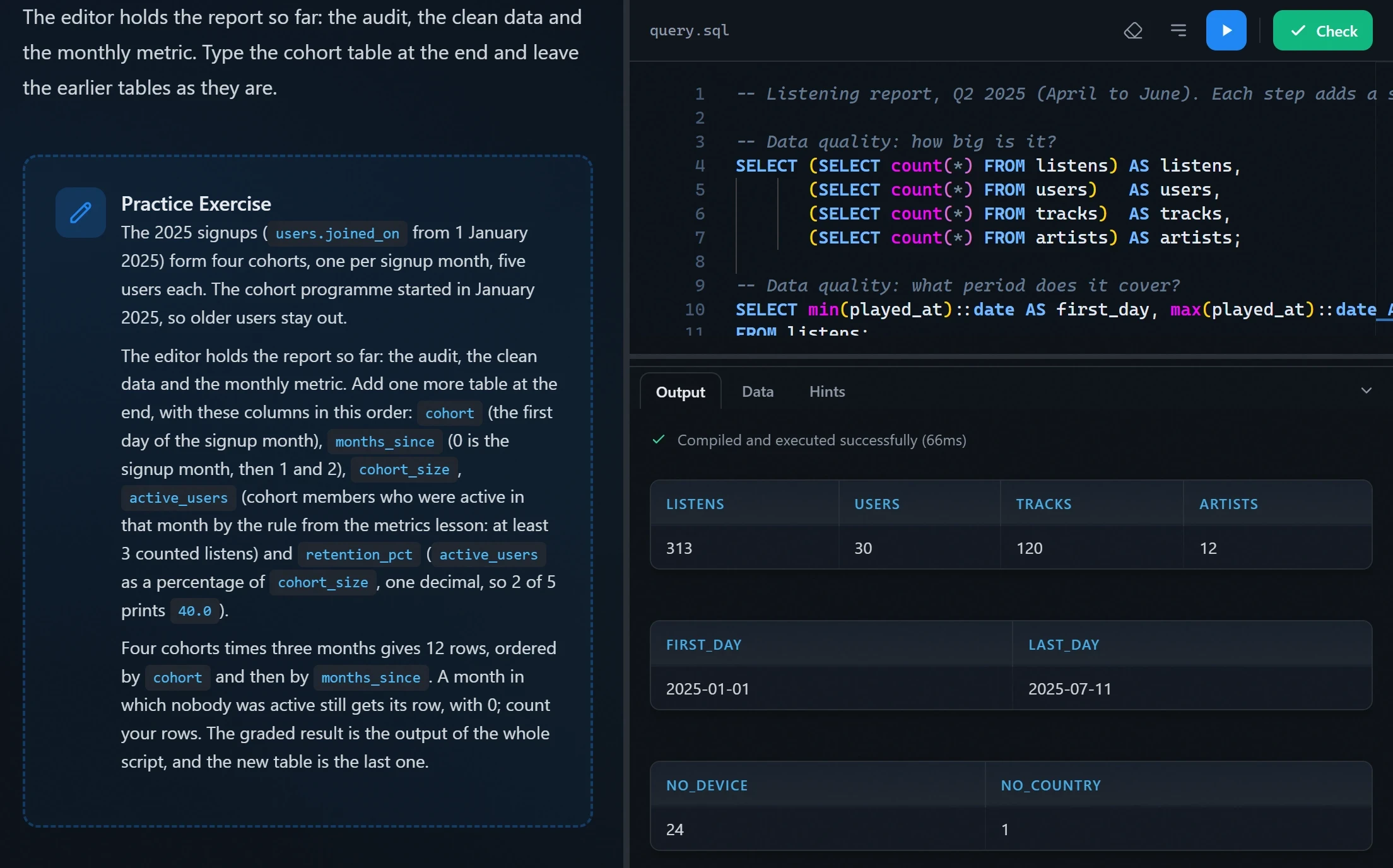1393x868 pixels.
Task: Select the 24 no_device cell
Action: pyautogui.click(x=818, y=829)
